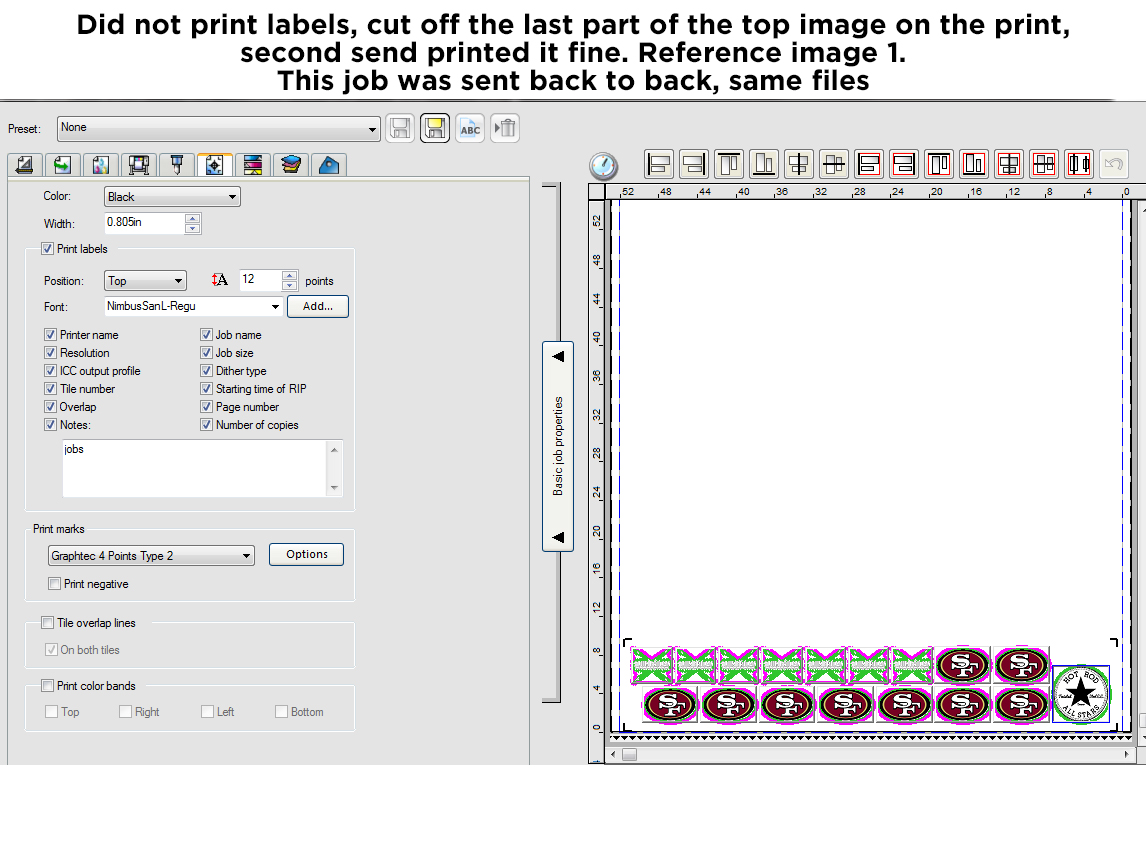Screen dimensions: 1146x864
Task: Toggle Starting time of RIP checkbox
Action: click(x=207, y=389)
